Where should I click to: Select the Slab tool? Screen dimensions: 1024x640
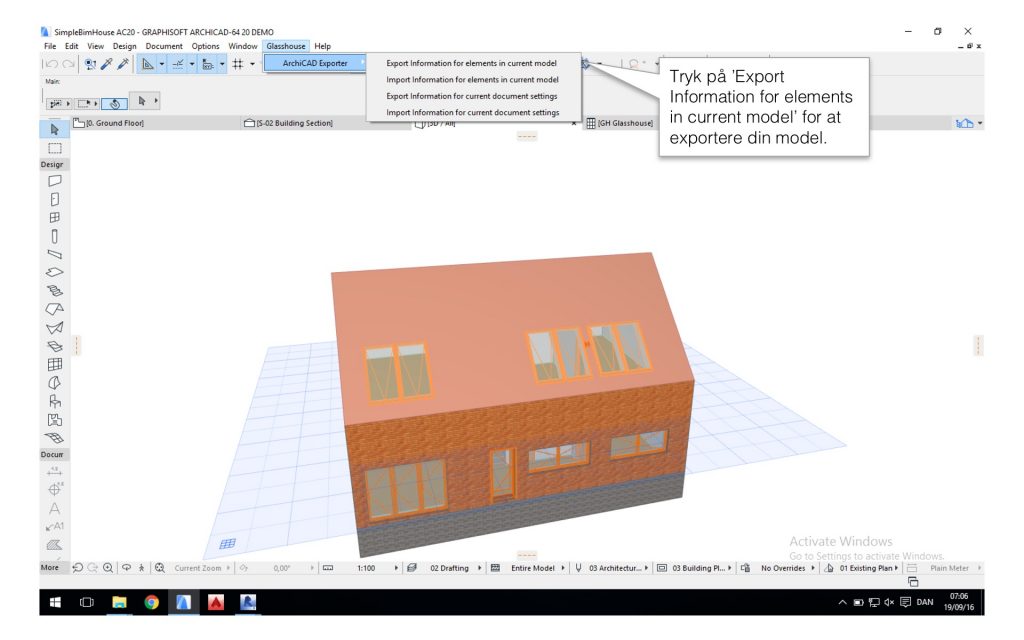tap(55, 272)
